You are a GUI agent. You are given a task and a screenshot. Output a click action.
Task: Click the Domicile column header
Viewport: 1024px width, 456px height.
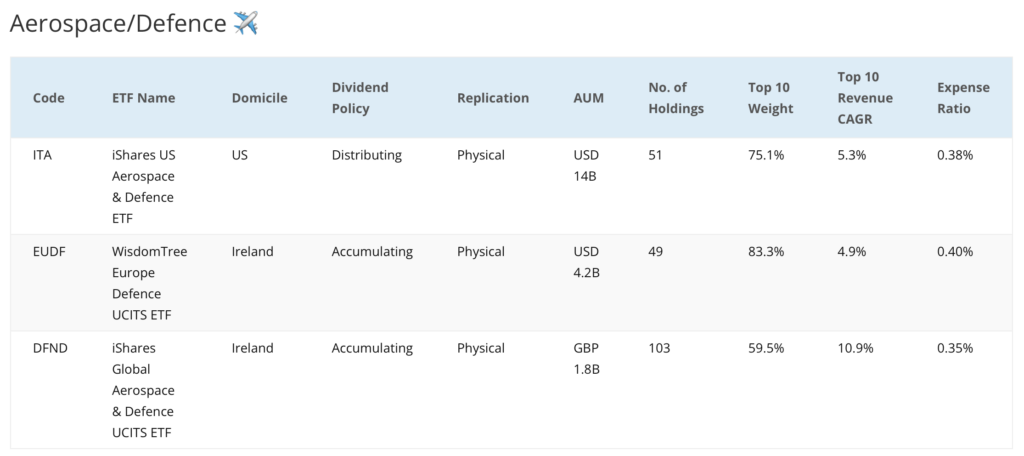click(259, 98)
